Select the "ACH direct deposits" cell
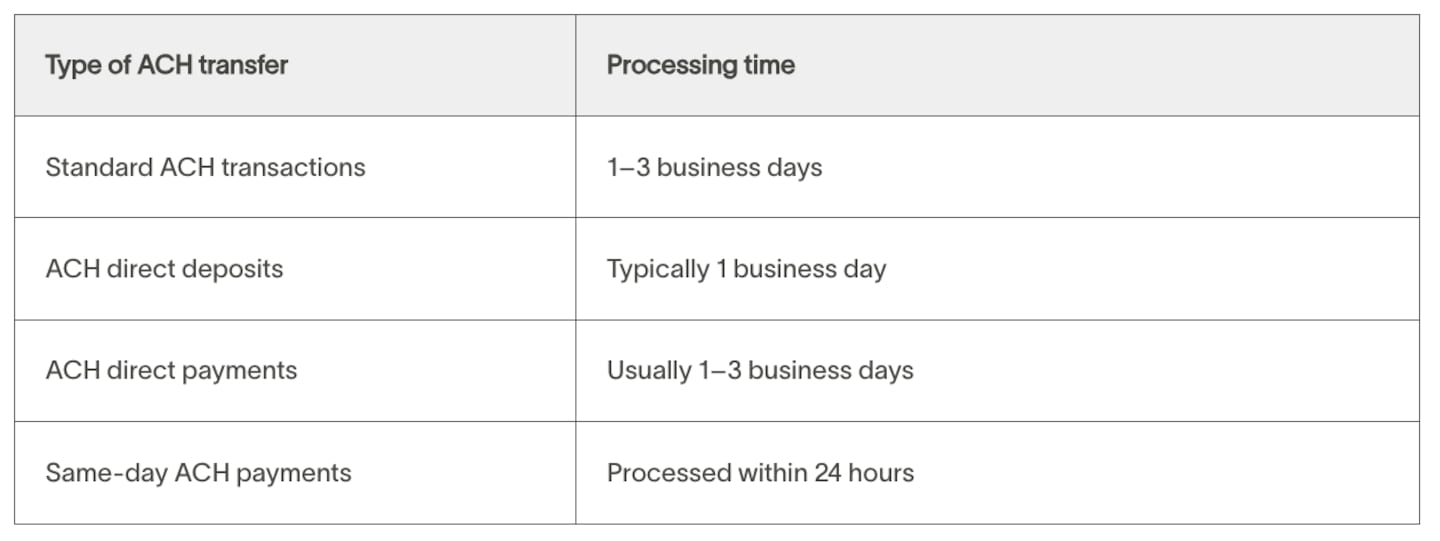Image resolution: width=1440 pixels, height=541 pixels. click(164, 269)
